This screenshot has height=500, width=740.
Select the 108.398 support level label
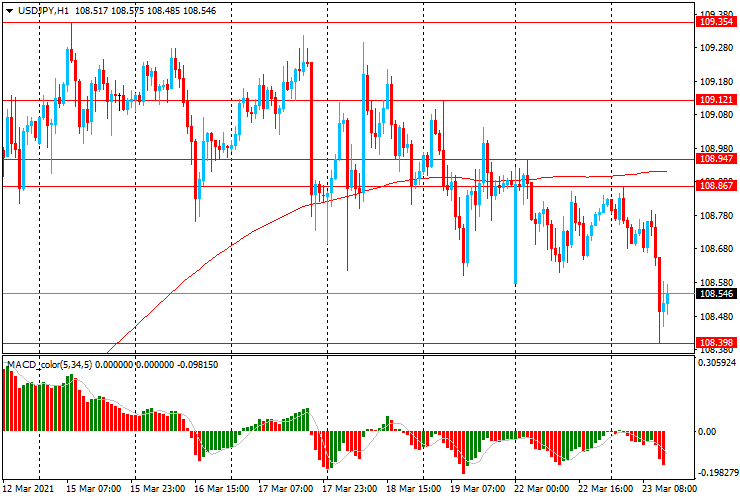click(716, 343)
